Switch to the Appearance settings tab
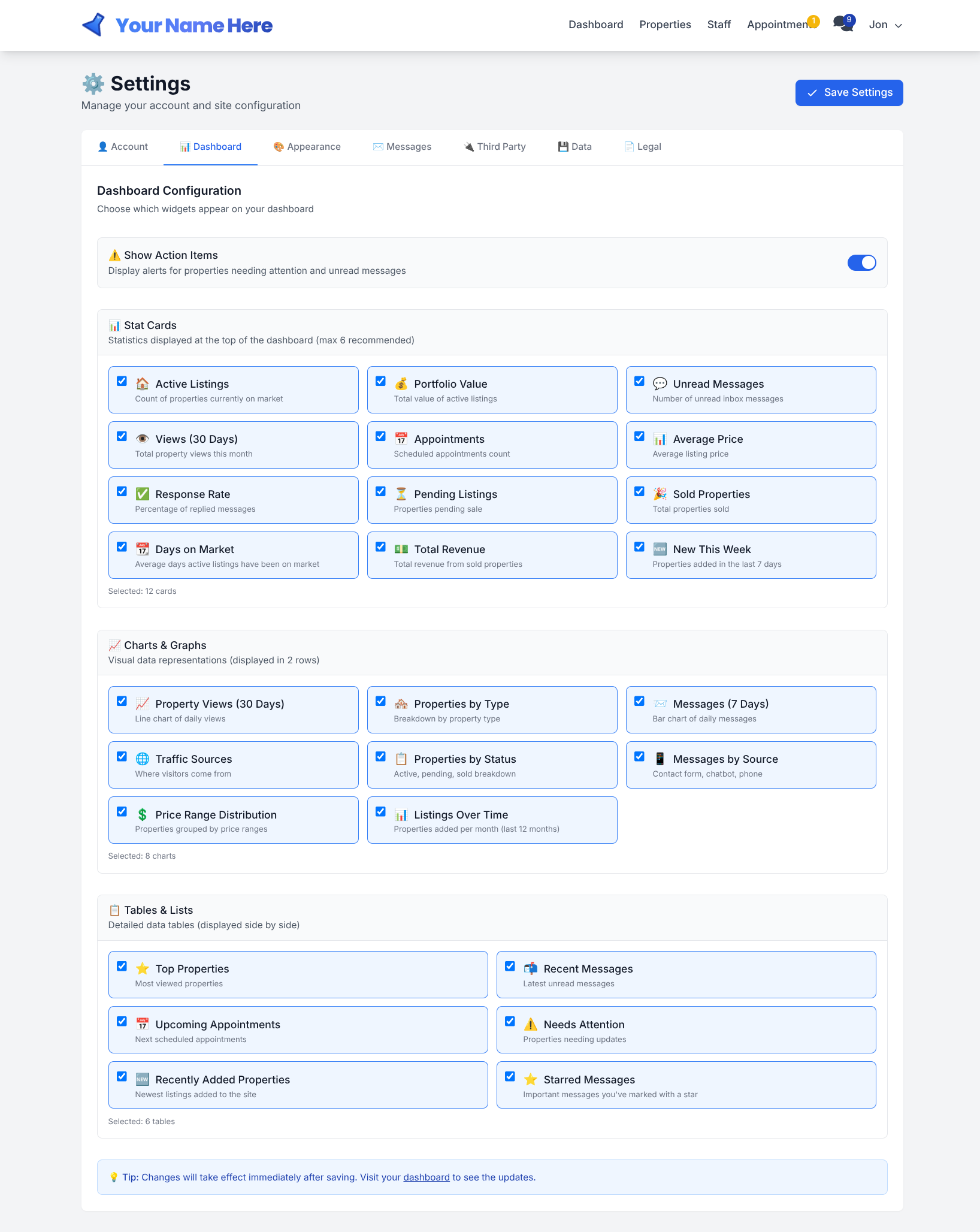 (307, 147)
